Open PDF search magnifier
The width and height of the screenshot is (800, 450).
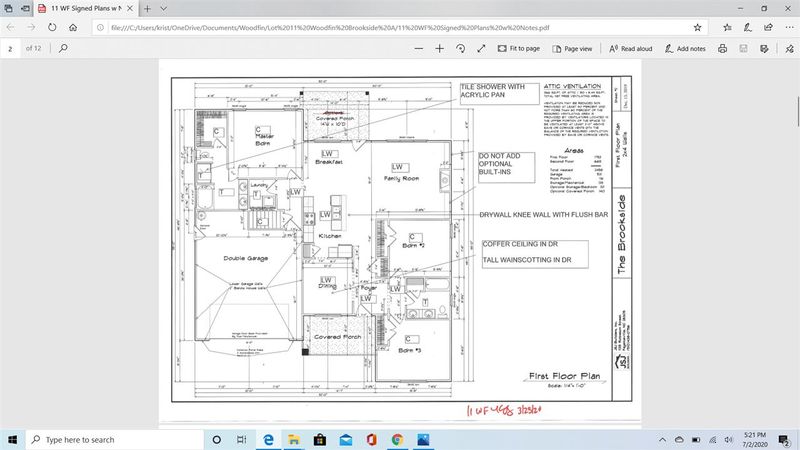point(63,48)
